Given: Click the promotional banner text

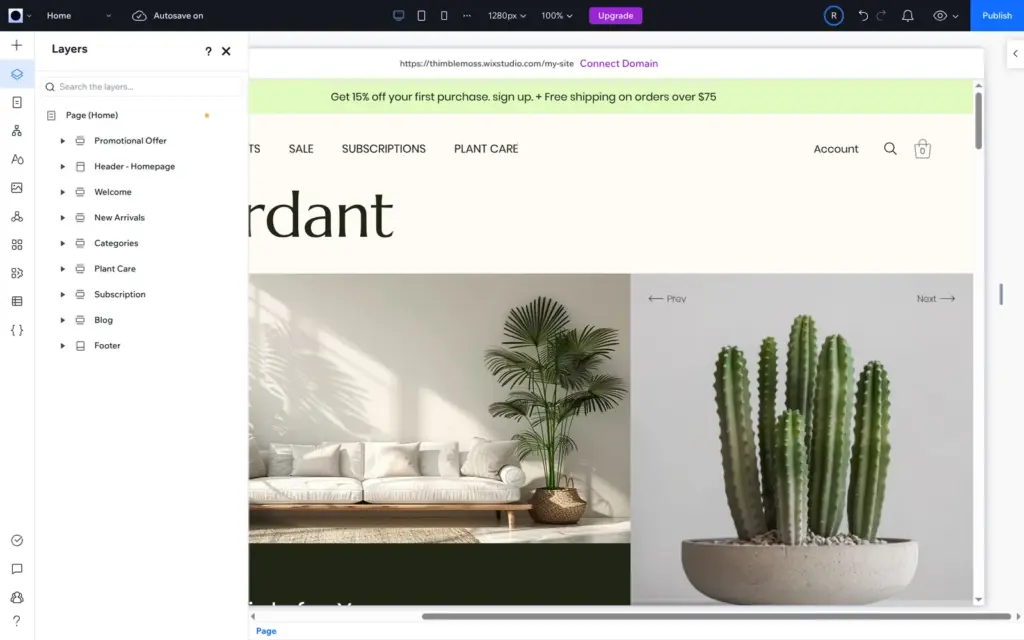Looking at the screenshot, I should click(x=523, y=97).
